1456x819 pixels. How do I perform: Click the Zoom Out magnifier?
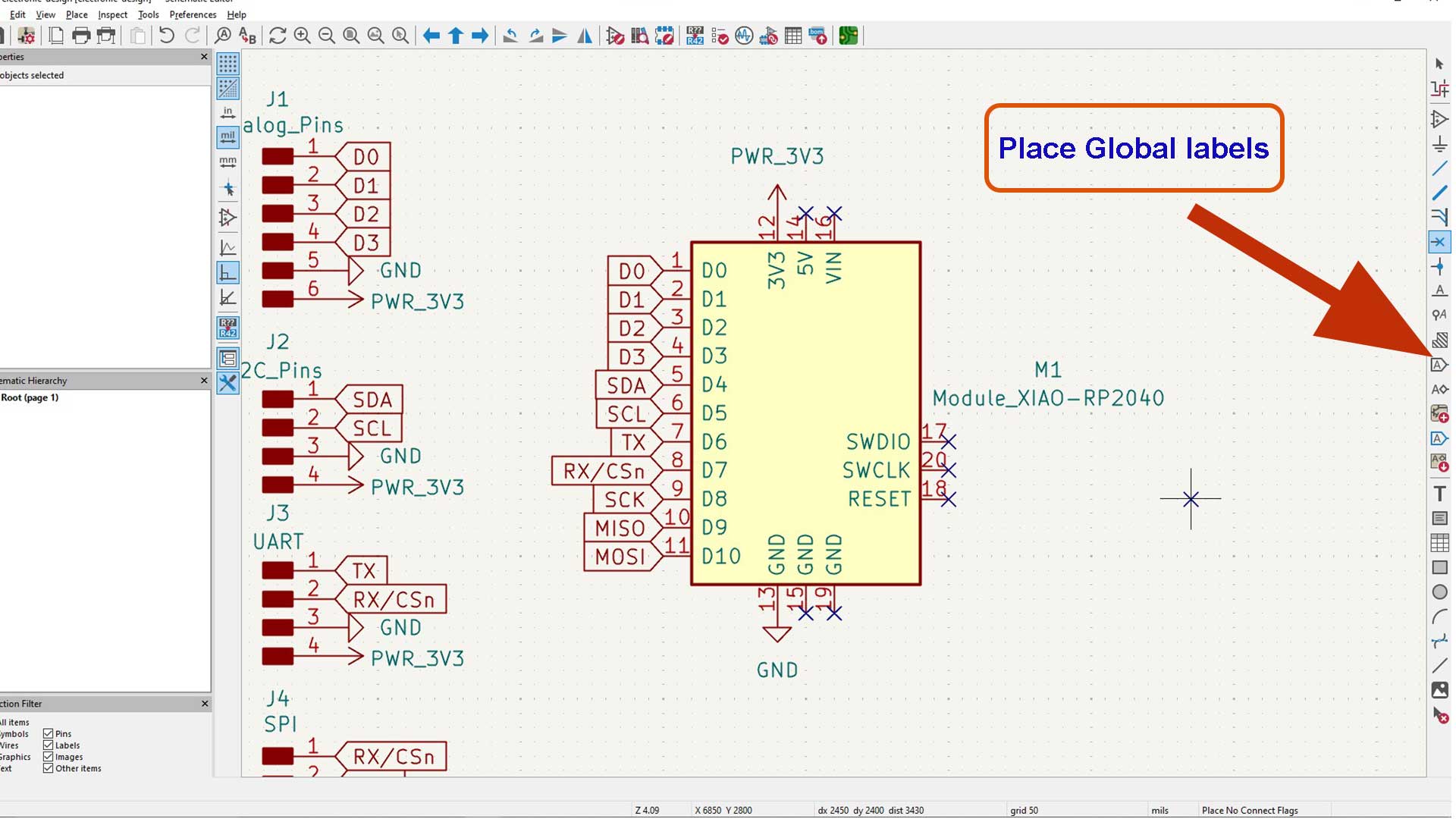327,36
